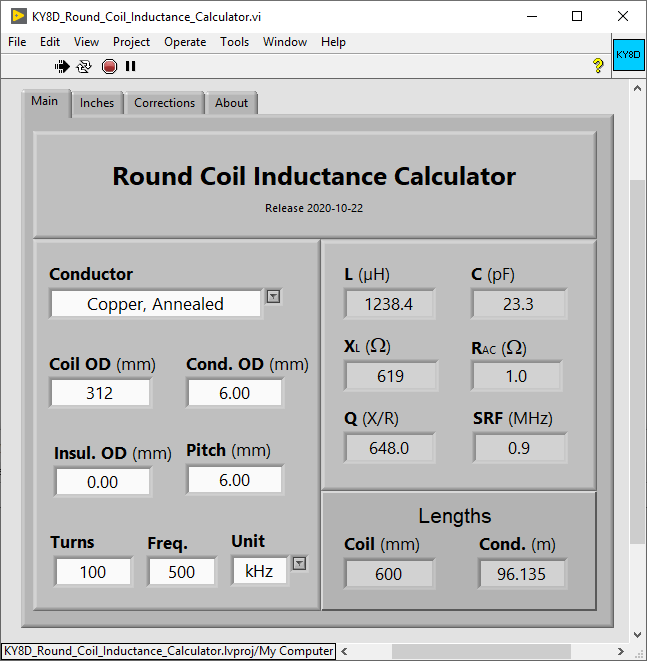Open the Operate menu
Screen dimensions: 647x661
pos(185,42)
